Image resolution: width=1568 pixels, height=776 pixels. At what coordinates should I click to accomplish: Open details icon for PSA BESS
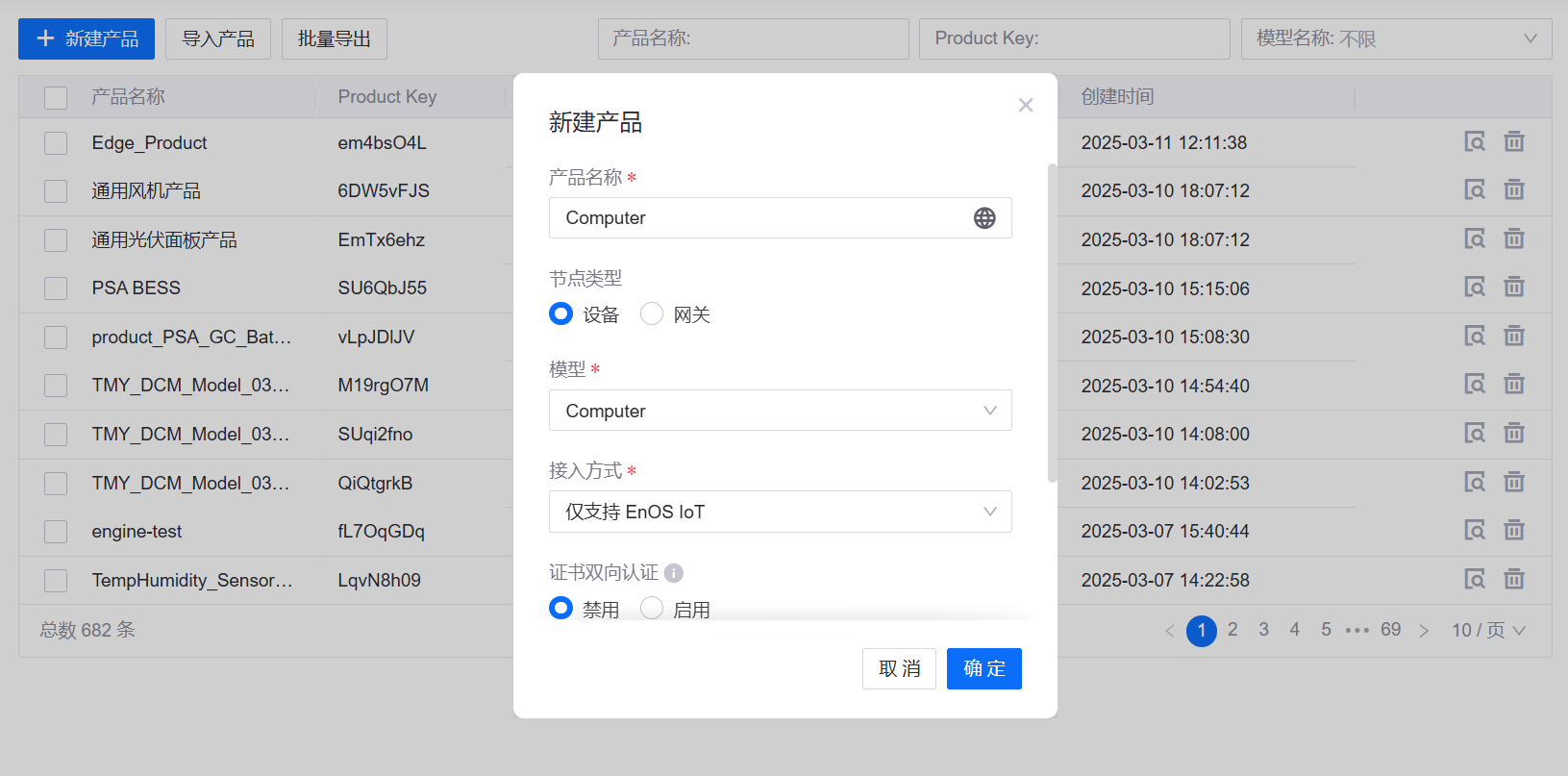1475,288
